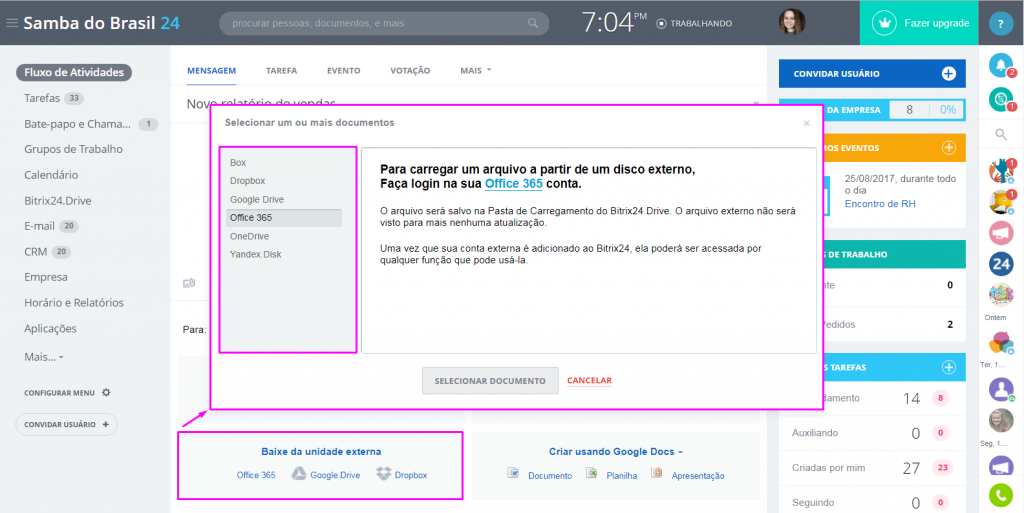Click the Documento icon under Google Docs

pos(513,473)
